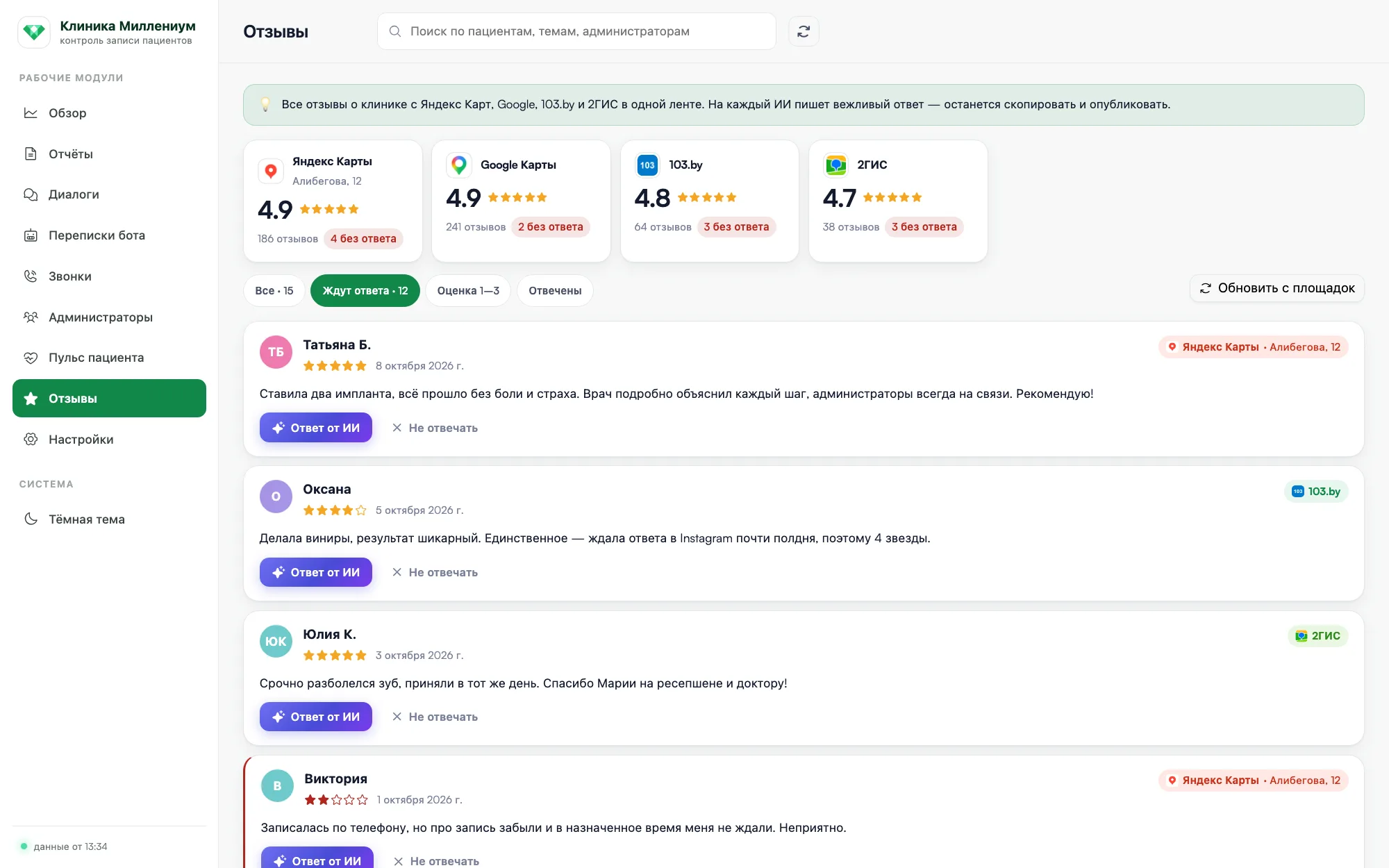Generate Ответ от ИИ for Татьяна Б.
This screenshot has height=868, width=1389.
316,428
